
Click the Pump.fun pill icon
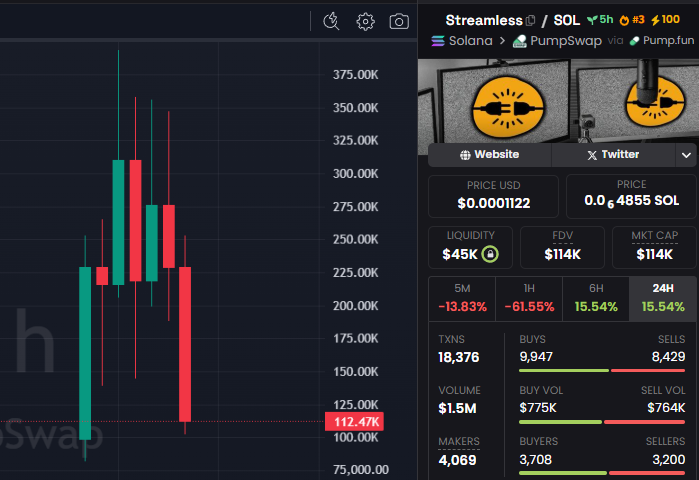pos(634,41)
